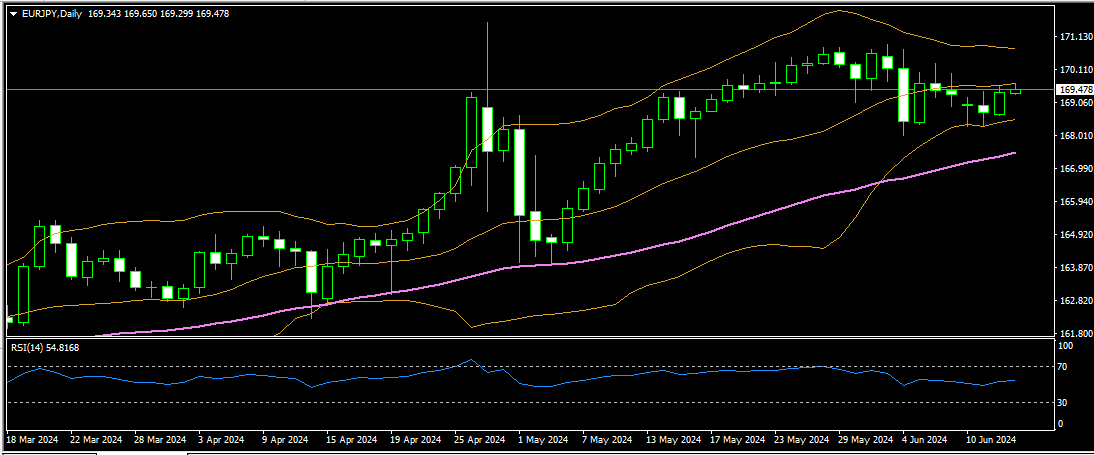Click the RSI scale value 70
Image resolution: width=1094 pixels, height=455 pixels.
tap(1064, 366)
